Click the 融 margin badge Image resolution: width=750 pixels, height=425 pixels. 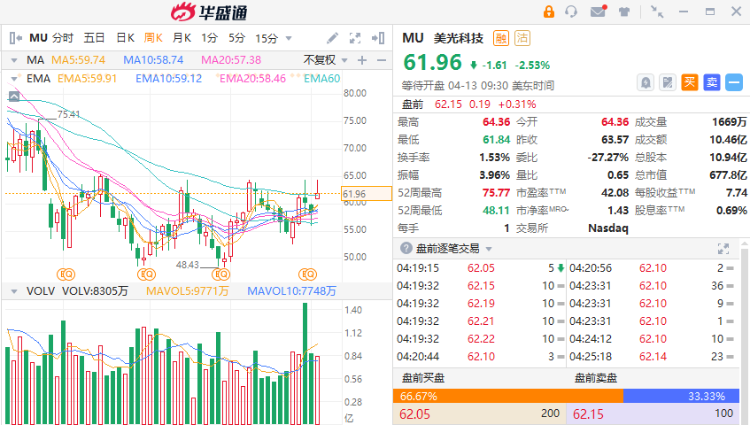coord(501,38)
